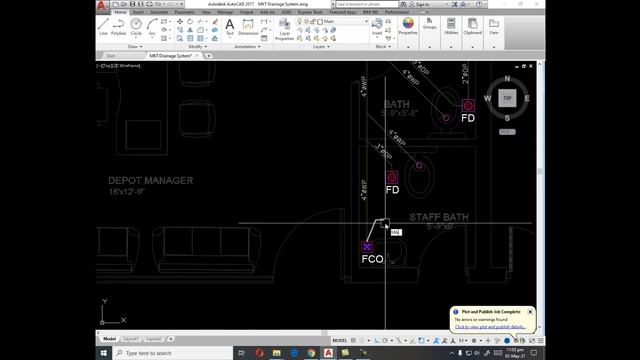This screenshot has width=640, height=360.
Task: Open the Groups panel
Action: [x=429, y=24]
